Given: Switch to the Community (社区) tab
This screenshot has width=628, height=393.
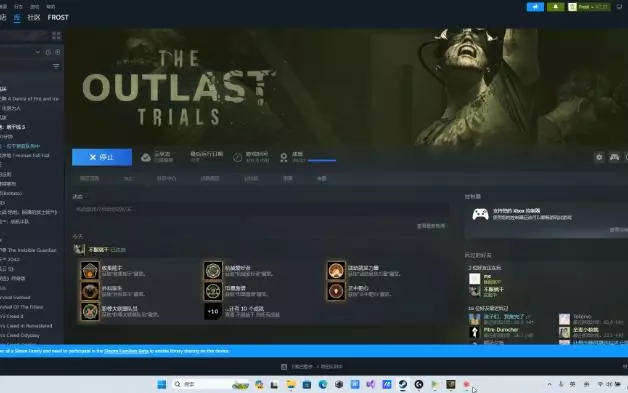Looking at the screenshot, I should coord(34,18).
